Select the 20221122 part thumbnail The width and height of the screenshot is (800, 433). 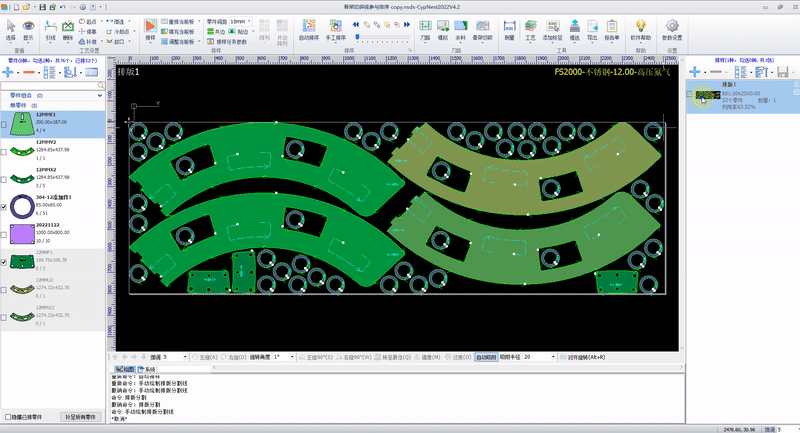tap(21, 234)
